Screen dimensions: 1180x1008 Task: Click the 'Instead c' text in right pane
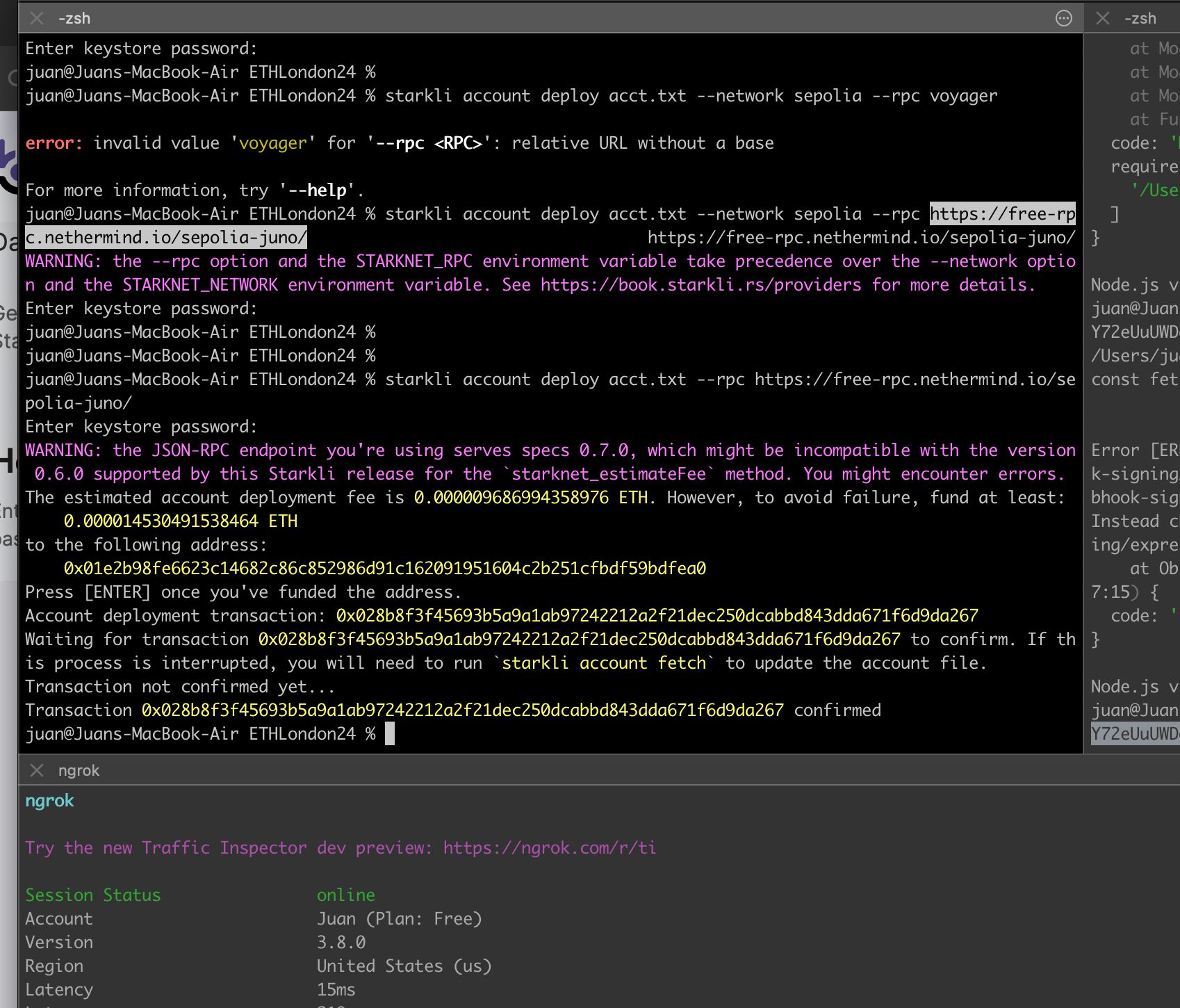point(1135,521)
